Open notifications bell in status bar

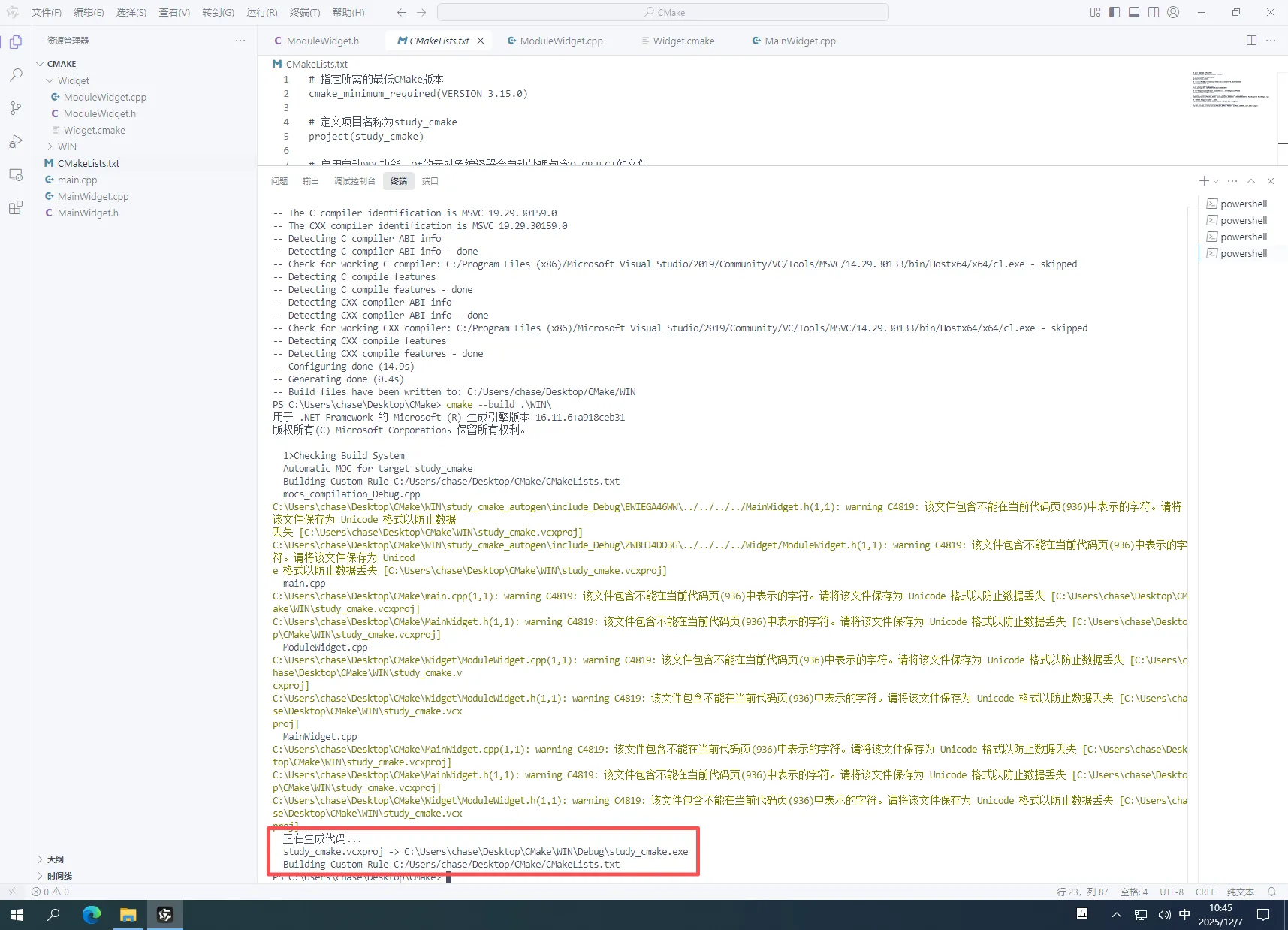point(1271,892)
